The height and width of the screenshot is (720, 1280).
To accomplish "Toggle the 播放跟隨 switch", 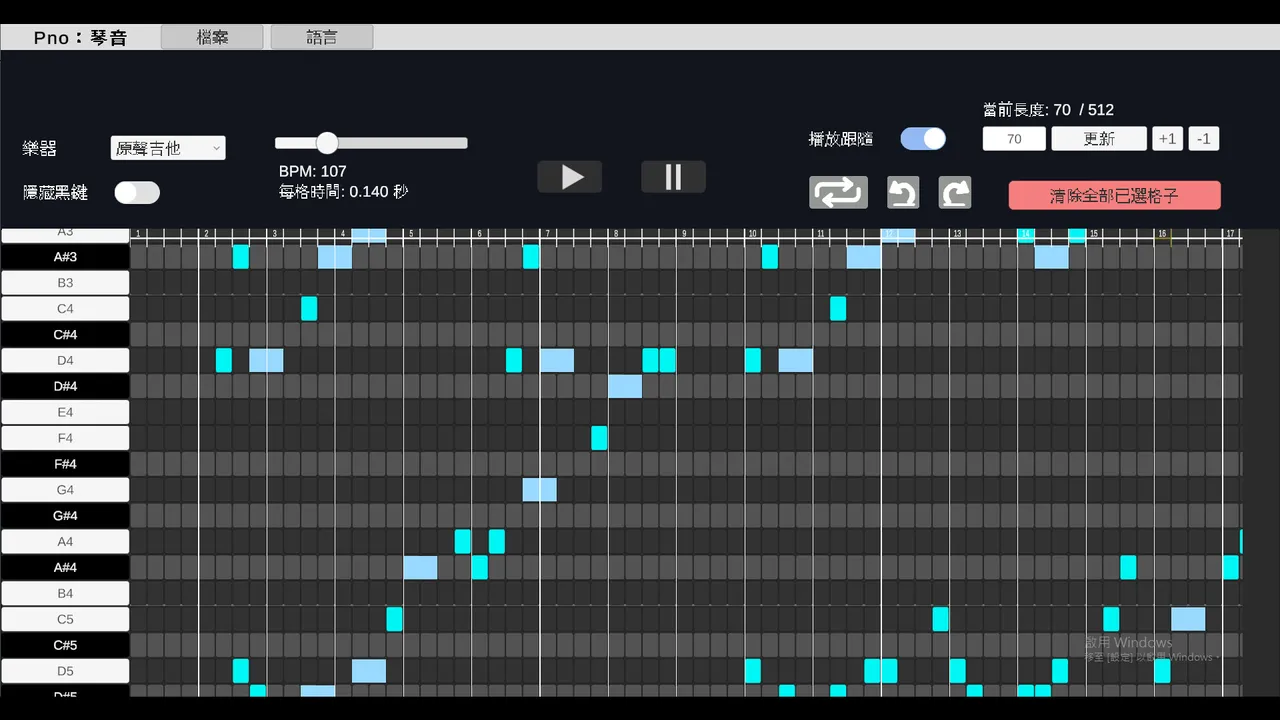I will pyautogui.click(x=923, y=139).
